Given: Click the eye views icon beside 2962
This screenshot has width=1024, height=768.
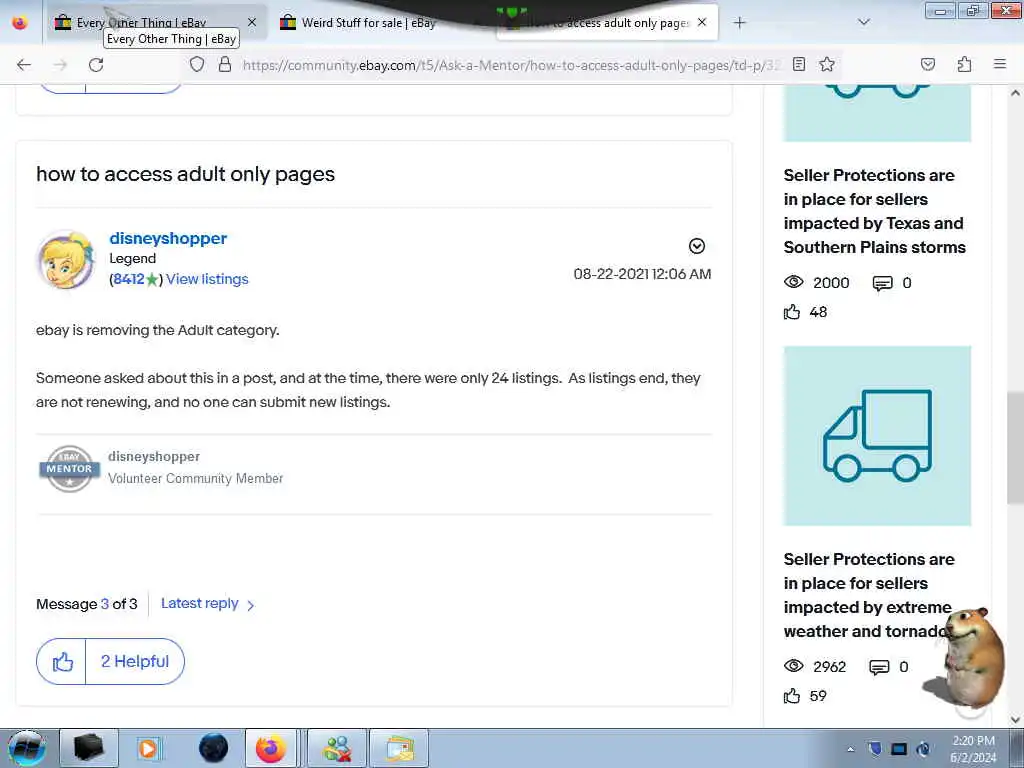Looking at the screenshot, I should [x=793, y=666].
